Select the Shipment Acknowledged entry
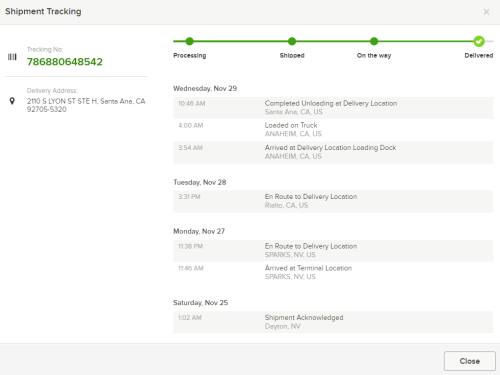The height and width of the screenshot is (375, 500). pos(333,322)
